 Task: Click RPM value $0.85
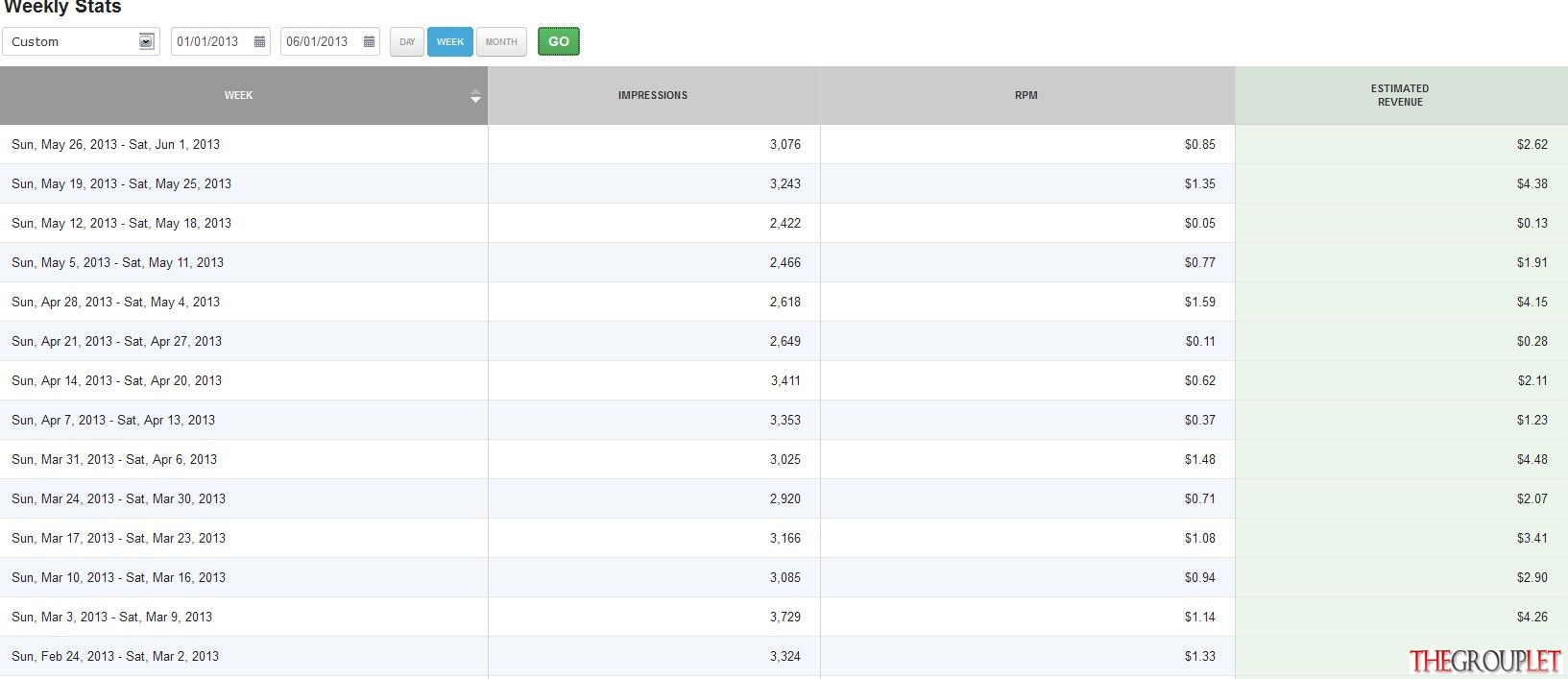coord(1200,144)
